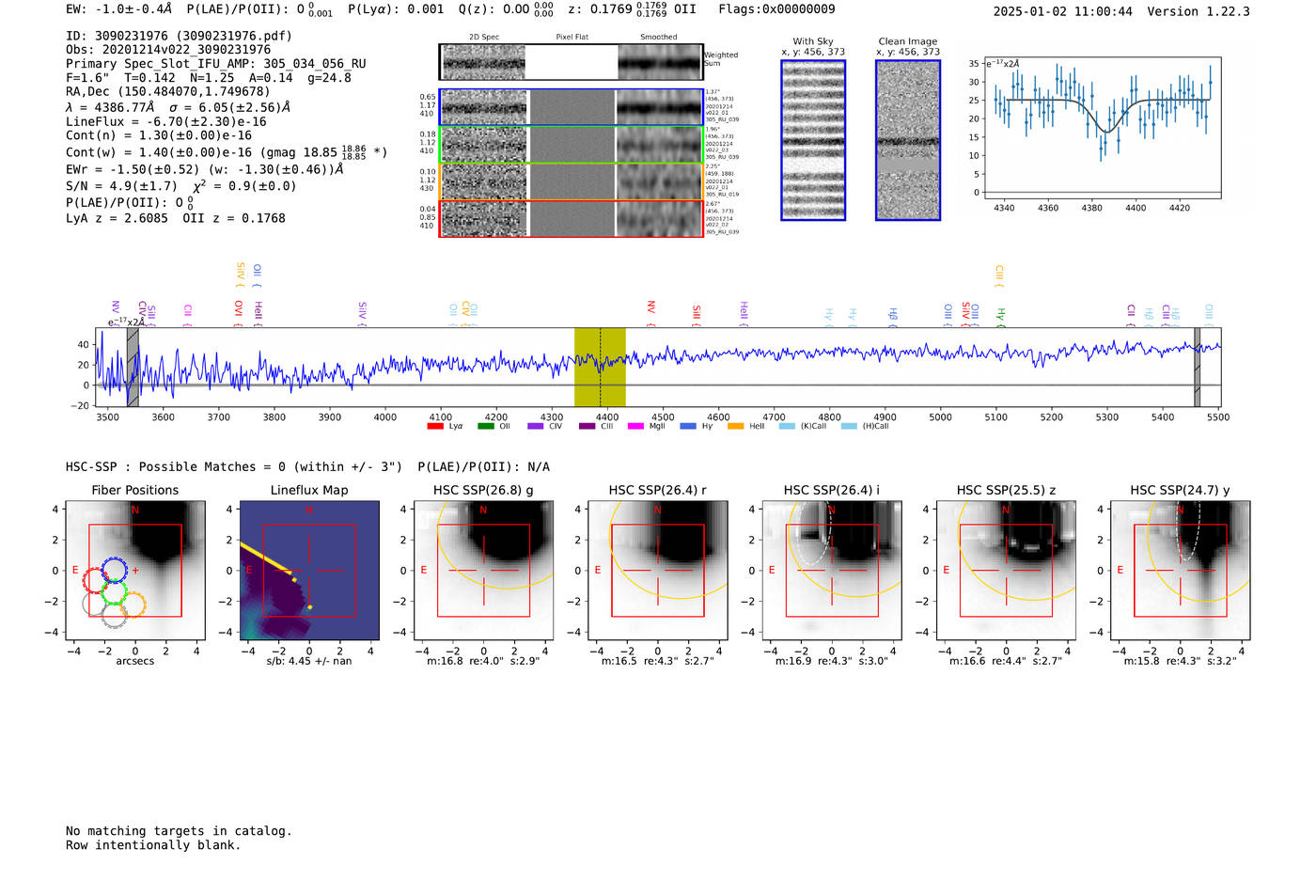Click the dark purple CIII legend swatch

click(587, 426)
